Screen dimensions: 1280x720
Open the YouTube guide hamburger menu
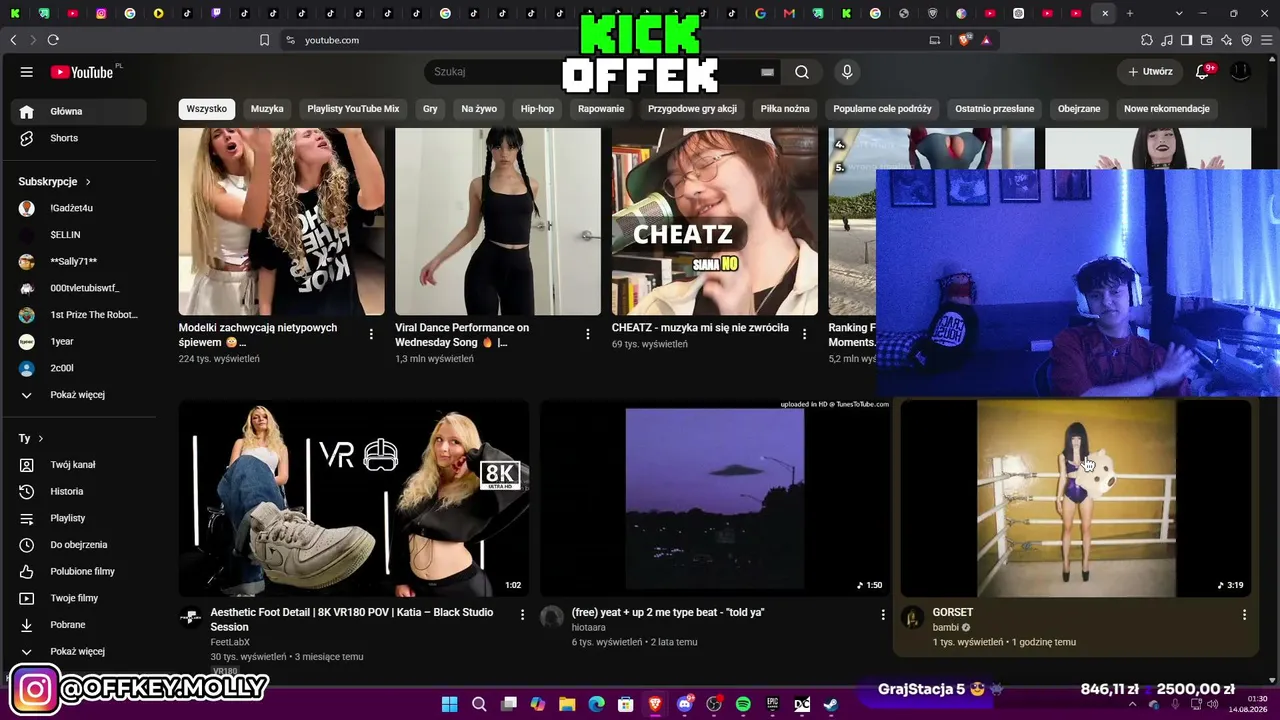[27, 72]
